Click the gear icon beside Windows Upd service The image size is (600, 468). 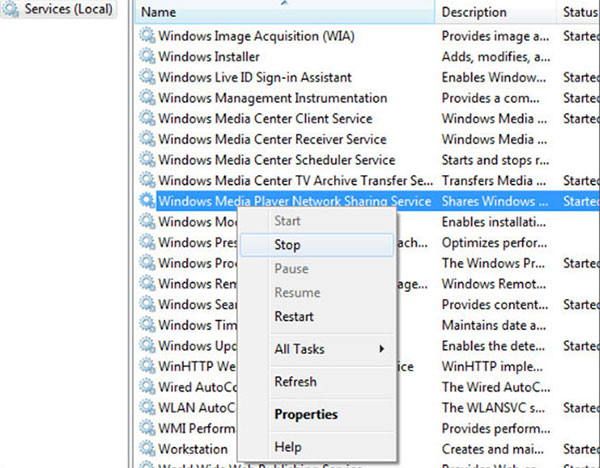(x=147, y=346)
